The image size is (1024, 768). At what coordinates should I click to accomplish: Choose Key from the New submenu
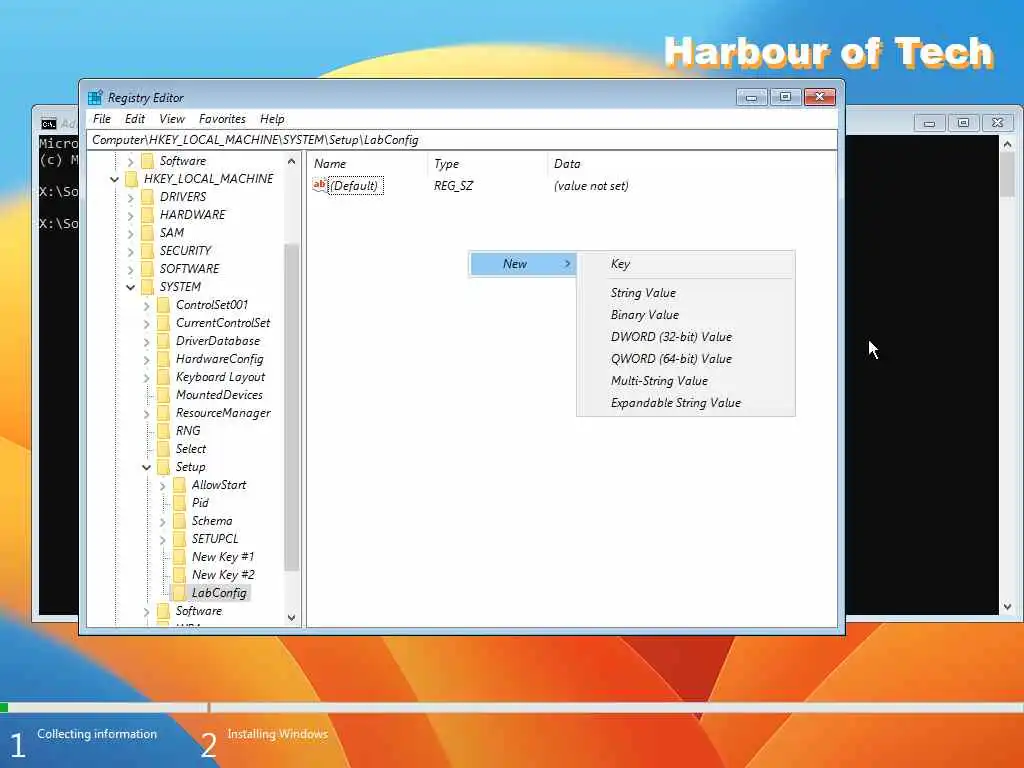(686, 264)
